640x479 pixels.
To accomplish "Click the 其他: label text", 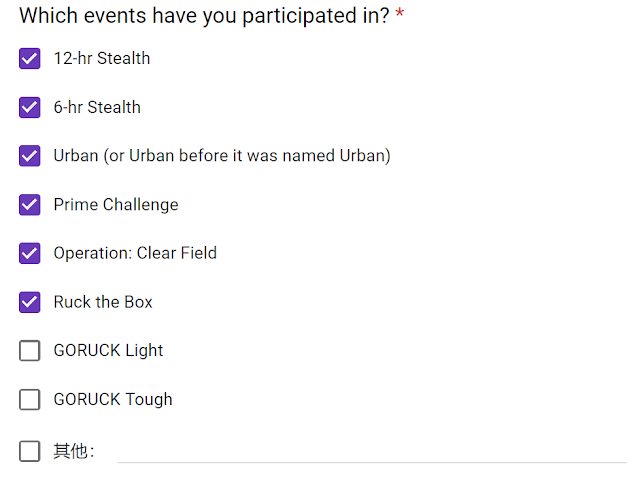I will point(74,451).
